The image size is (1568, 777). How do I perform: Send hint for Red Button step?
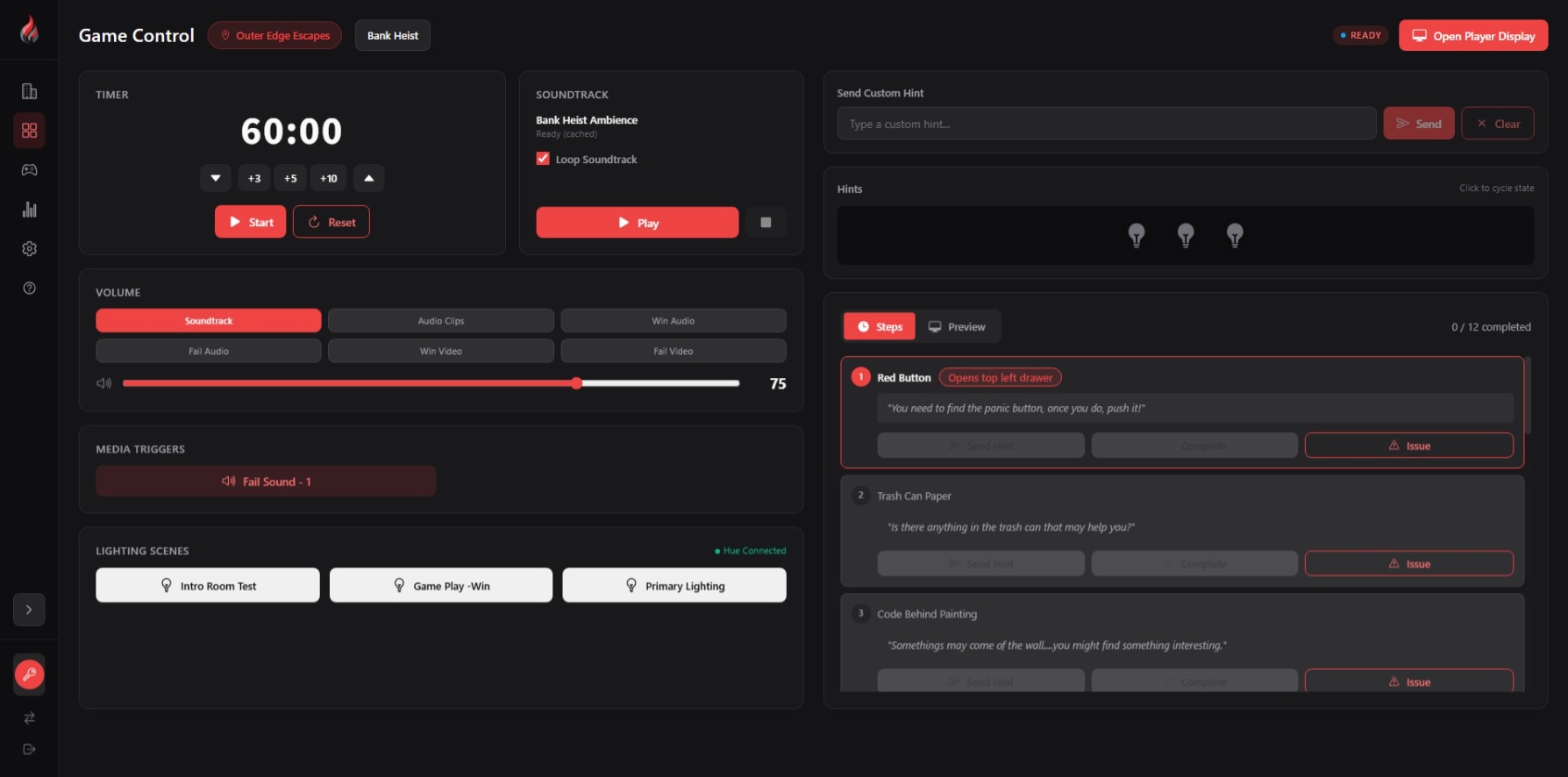tap(981, 446)
